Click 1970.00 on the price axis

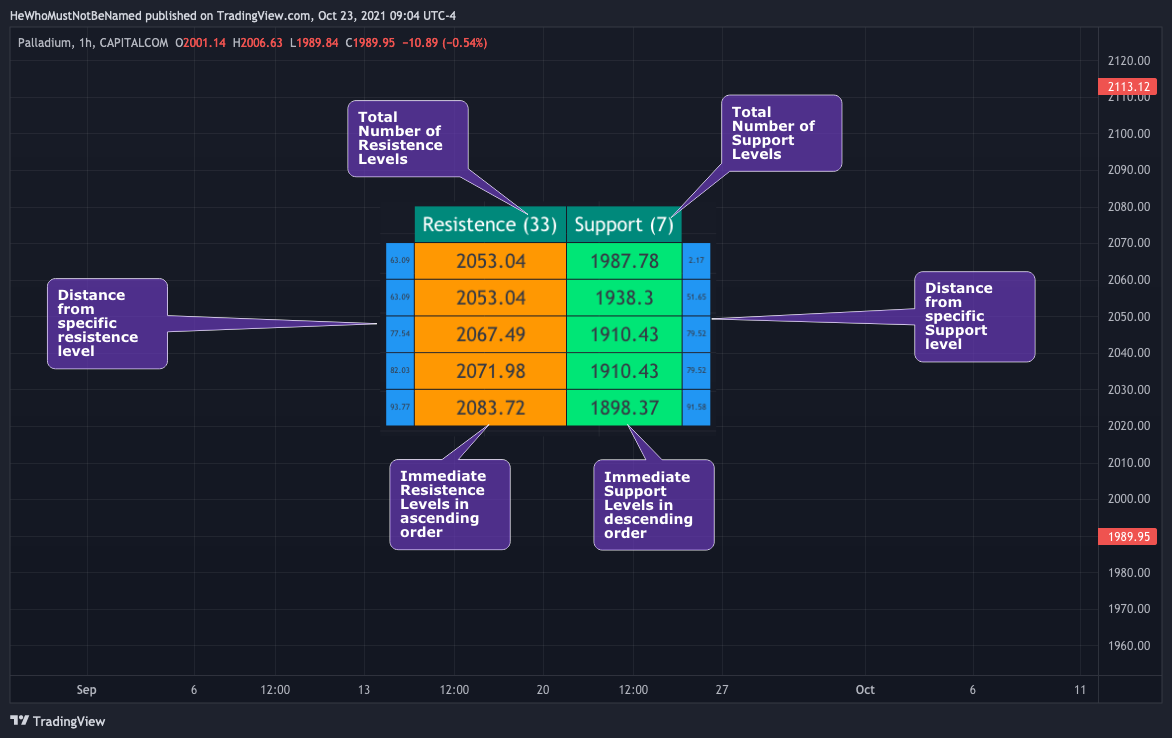point(1129,609)
